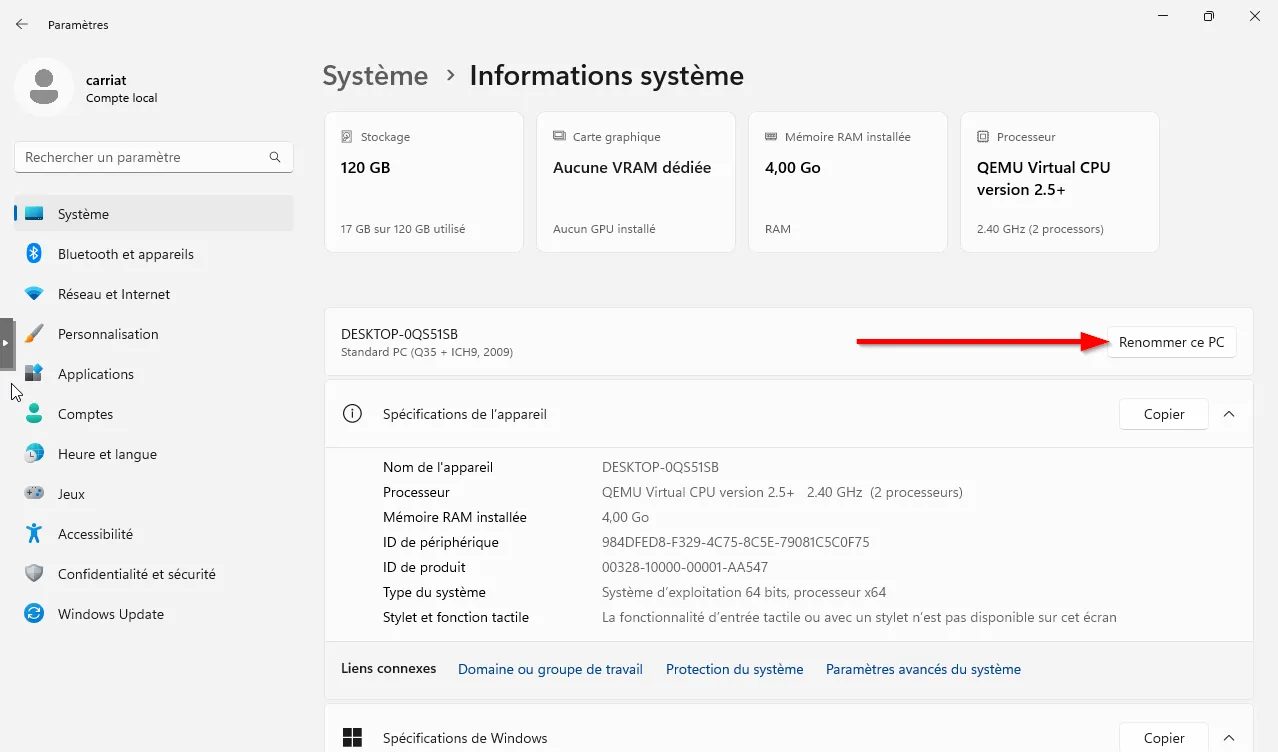Click the Applications icon in sidebar
Screen dimensions: 1278x752
point(34,374)
